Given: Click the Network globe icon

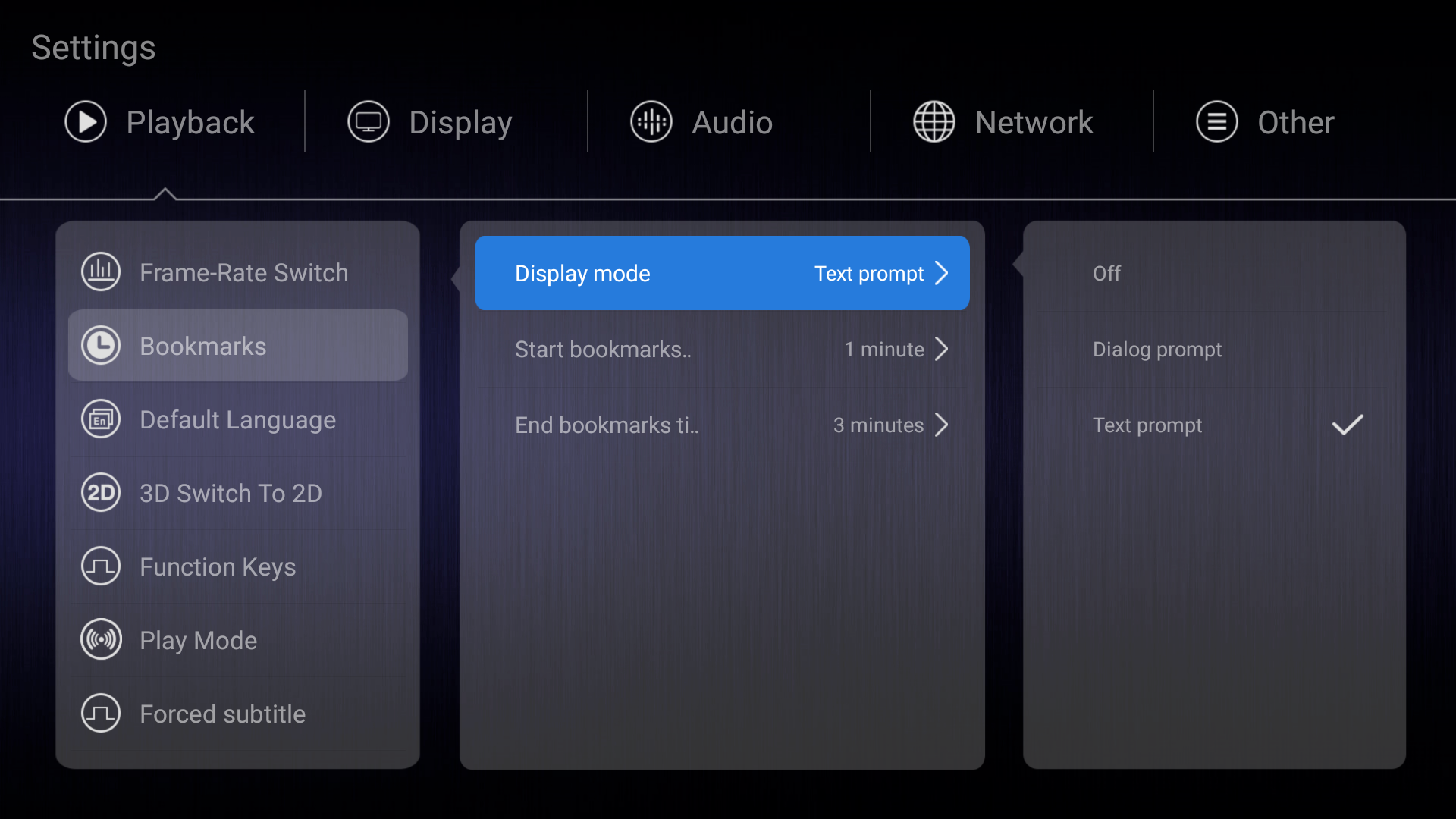Looking at the screenshot, I should (x=934, y=122).
